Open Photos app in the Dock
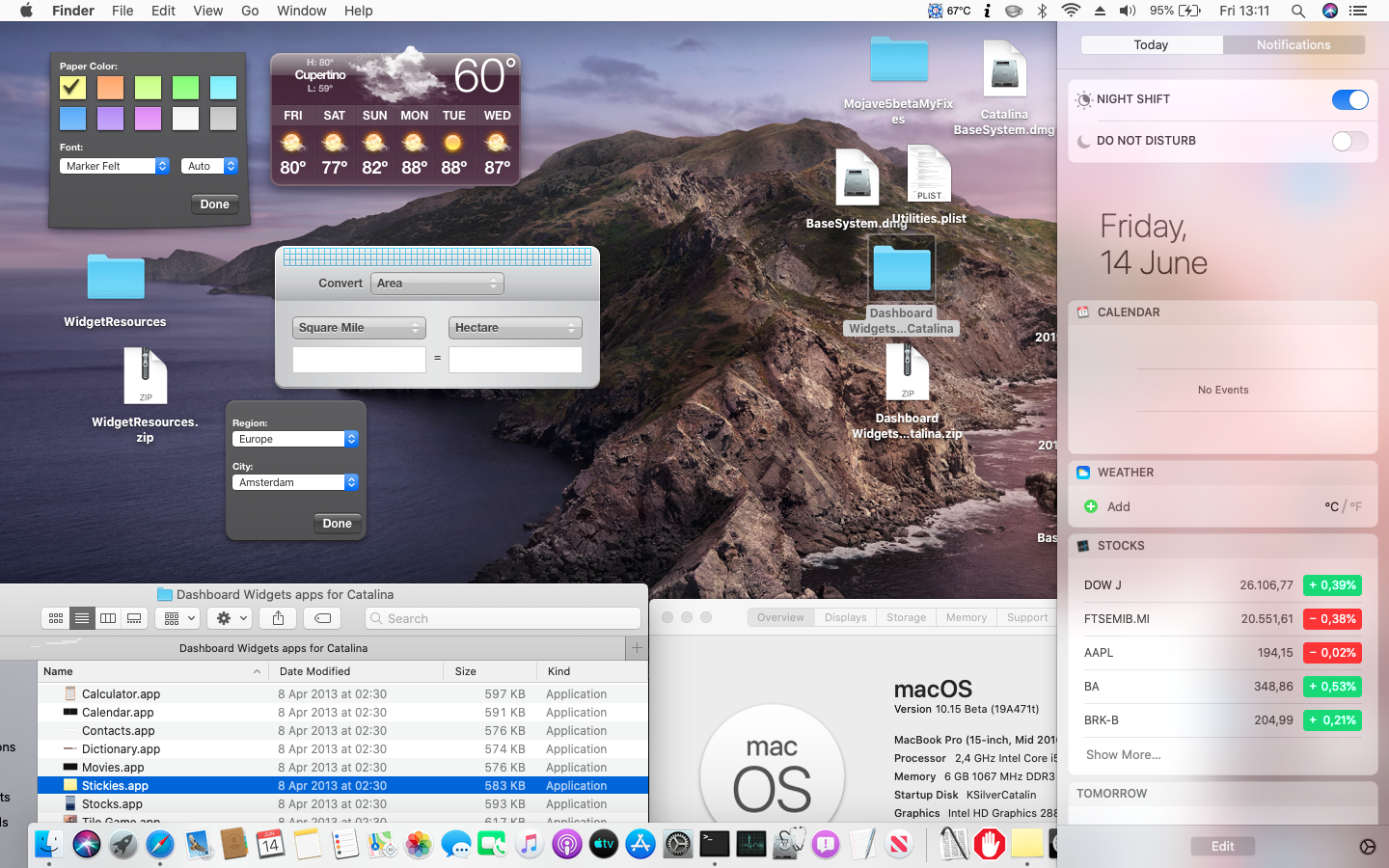 (x=419, y=845)
